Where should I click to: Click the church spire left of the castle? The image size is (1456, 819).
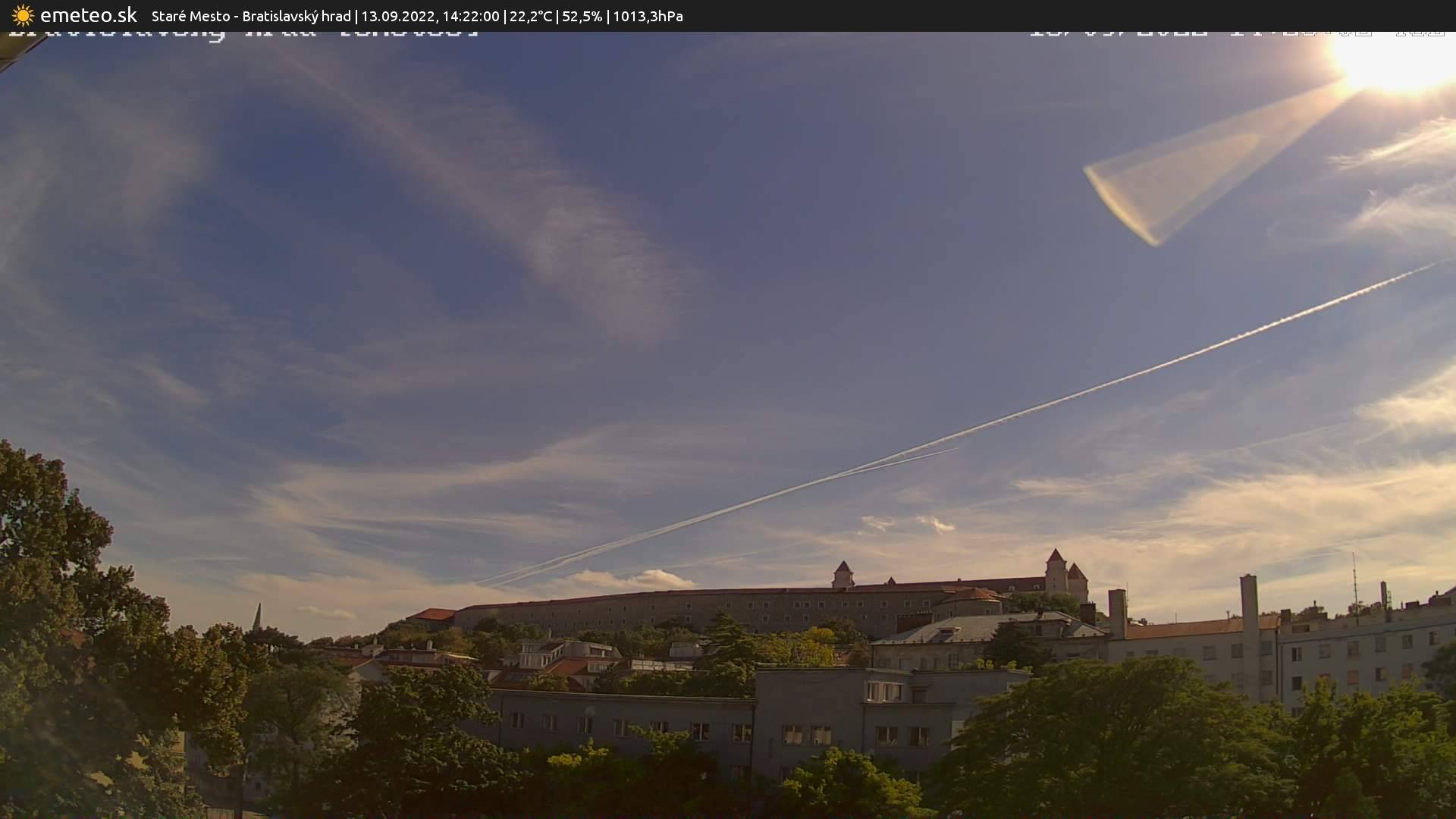257,616
